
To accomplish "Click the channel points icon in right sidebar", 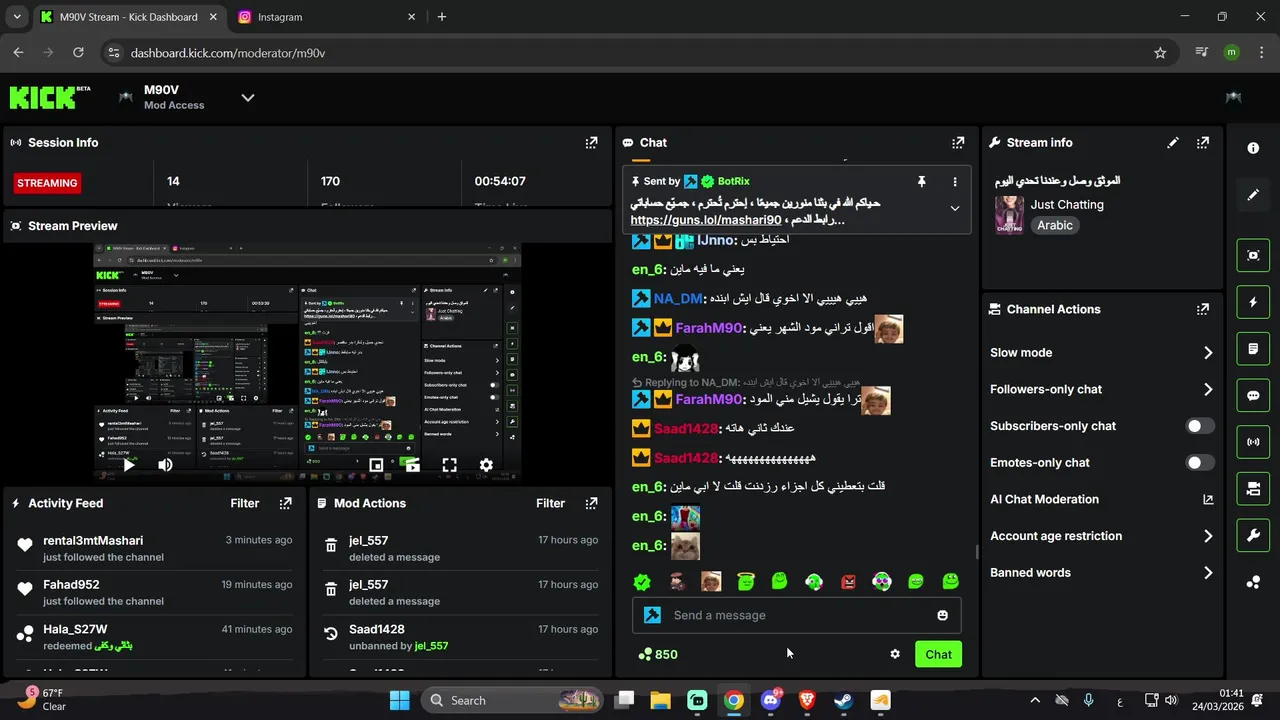I will [x=1253, y=583].
